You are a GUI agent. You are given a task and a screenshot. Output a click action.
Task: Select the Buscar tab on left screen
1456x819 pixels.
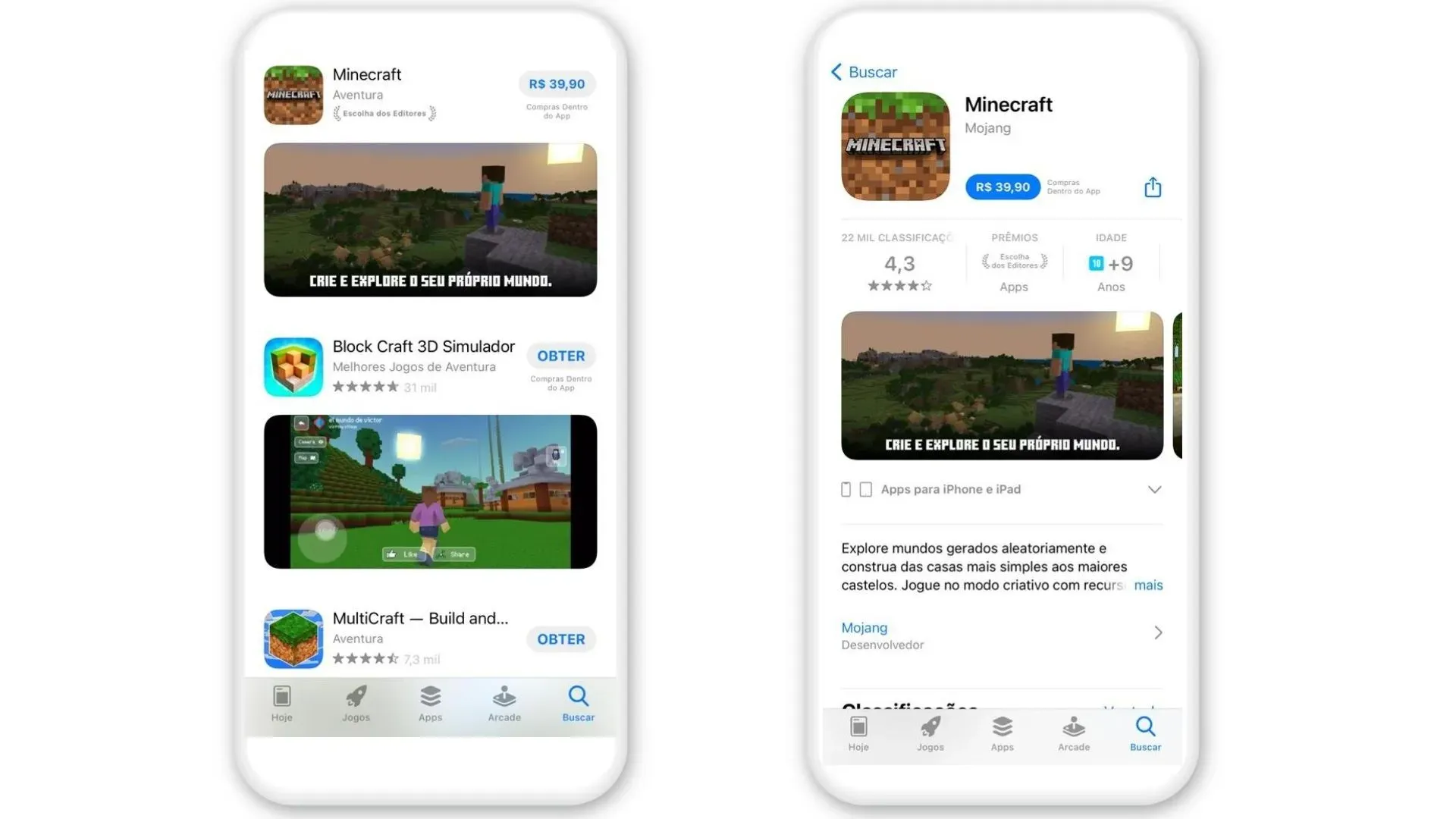click(579, 703)
